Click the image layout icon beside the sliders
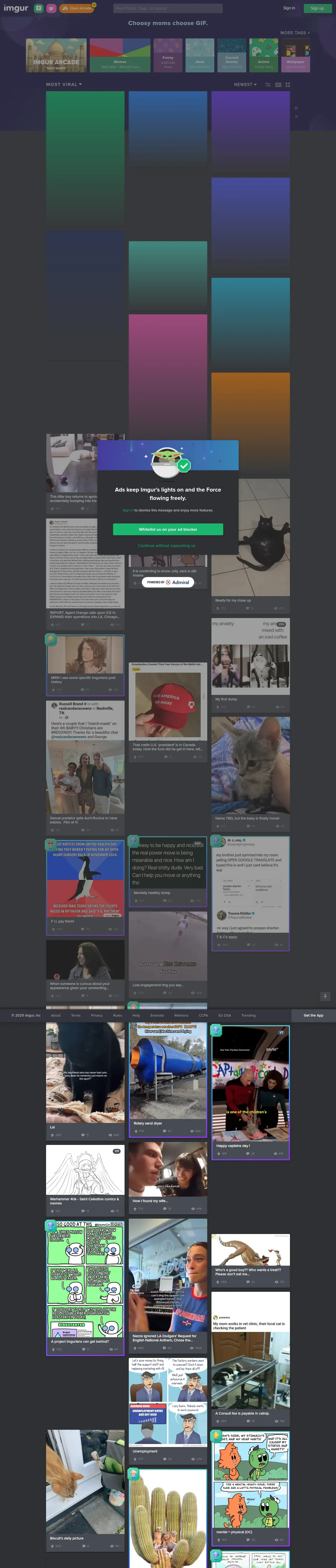 [x=278, y=85]
